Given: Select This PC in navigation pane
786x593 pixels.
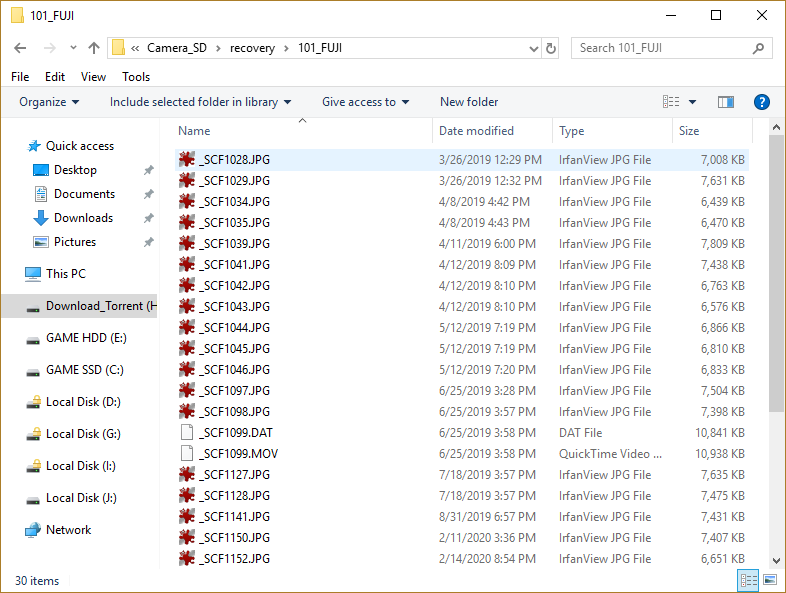Looking at the screenshot, I should pos(66,274).
